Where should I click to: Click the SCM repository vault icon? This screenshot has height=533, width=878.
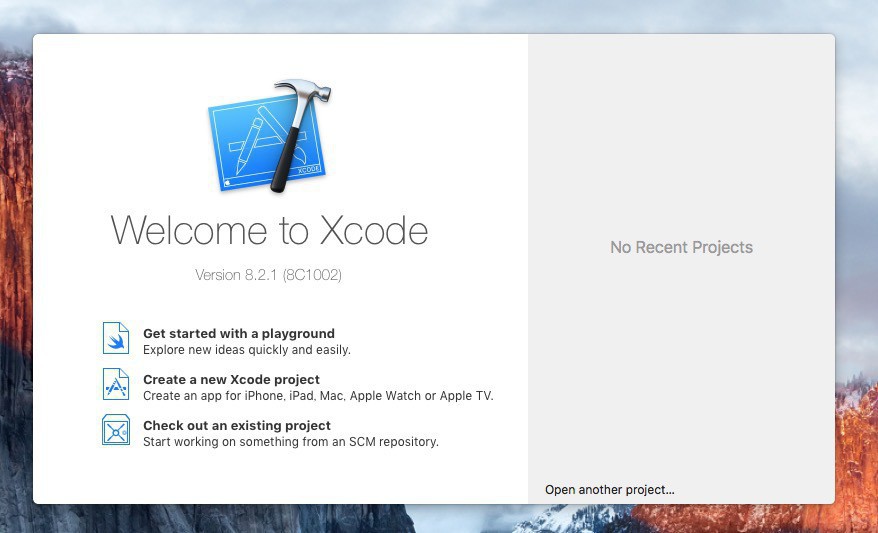tap(116, 430)
